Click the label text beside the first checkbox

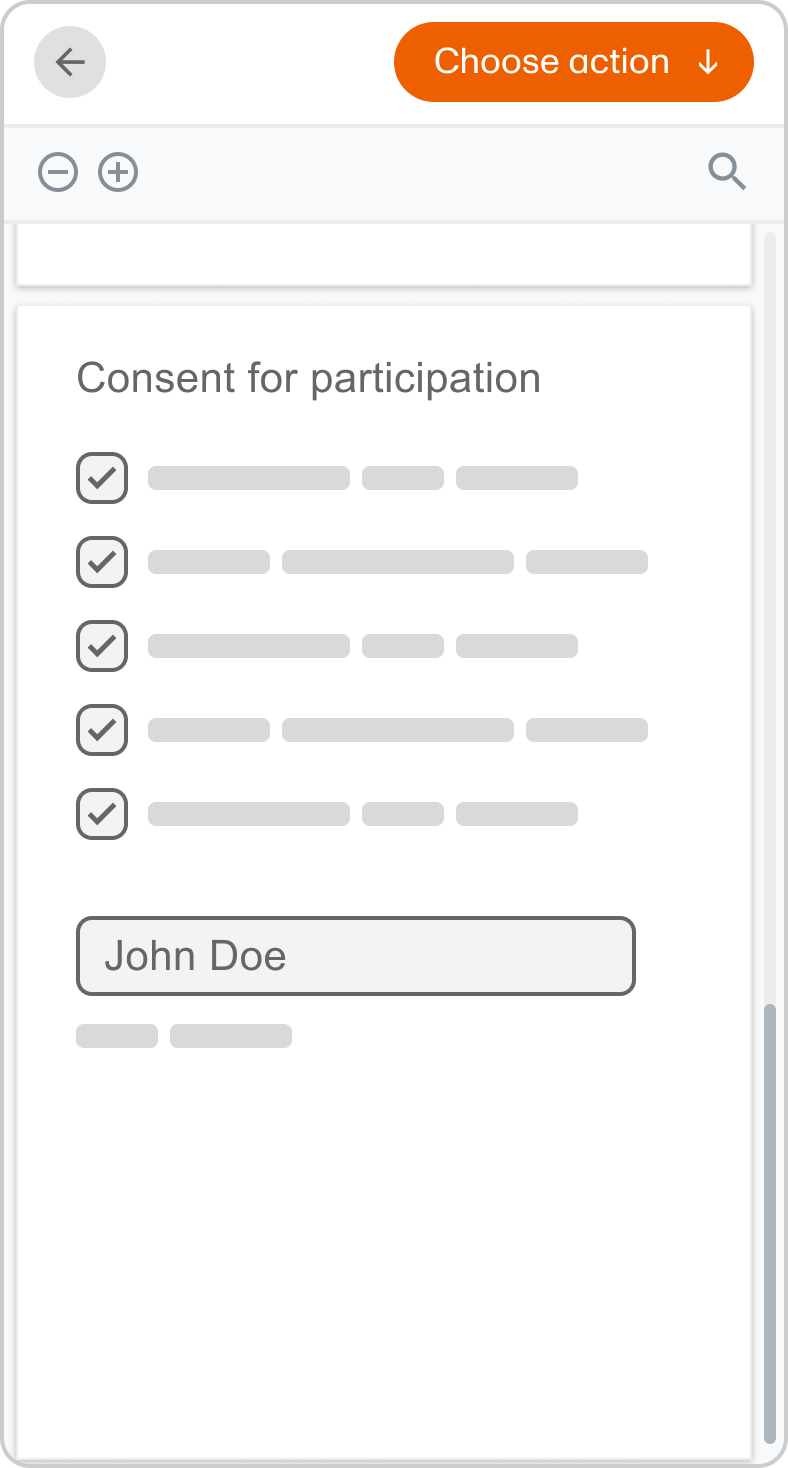coord(362,478)
